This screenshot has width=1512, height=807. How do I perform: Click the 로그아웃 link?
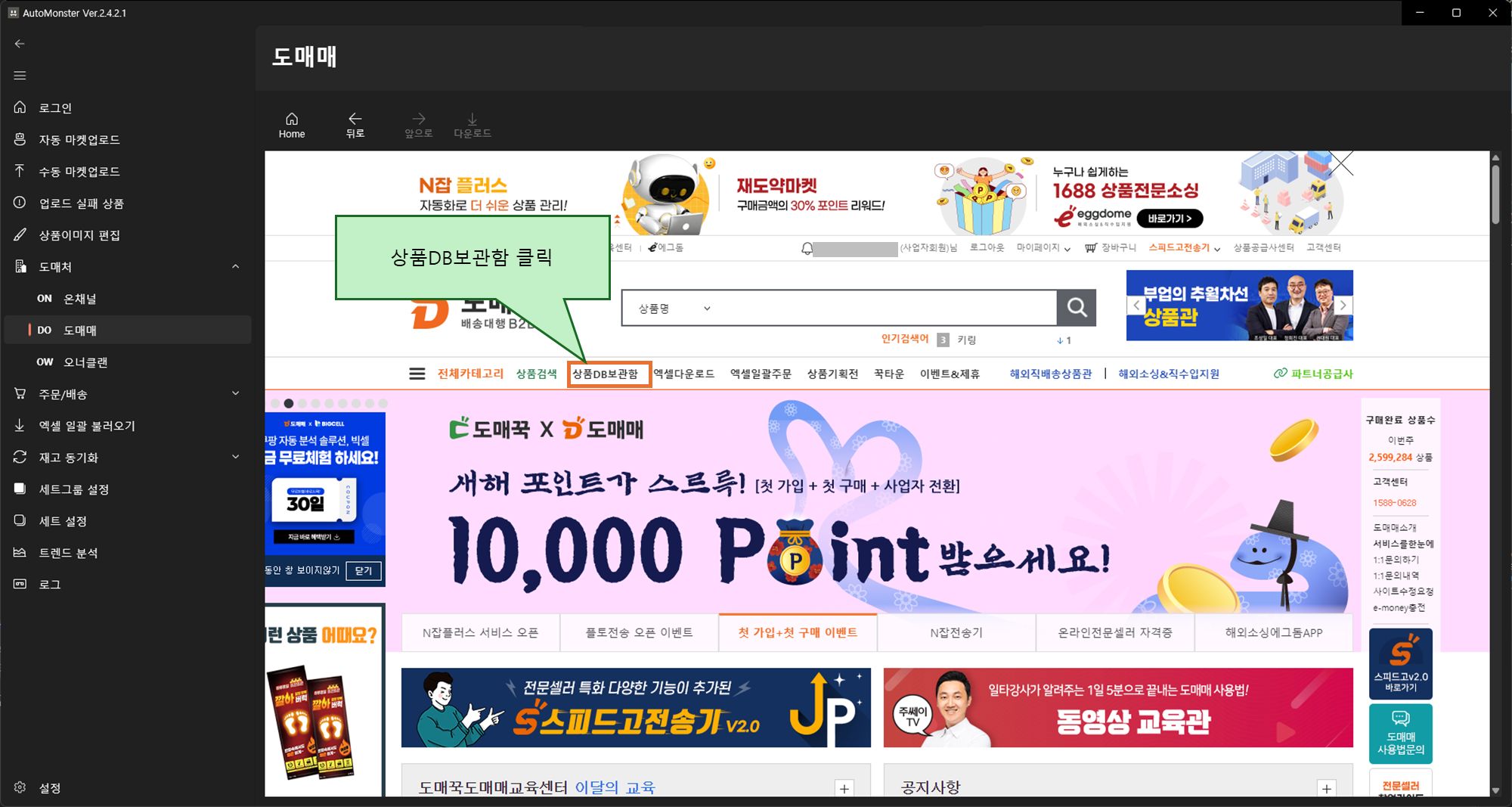point(987,248)
